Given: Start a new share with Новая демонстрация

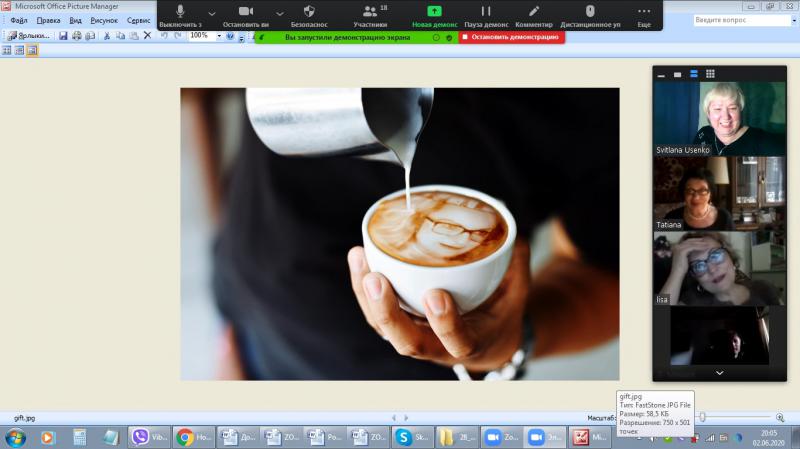Looking at the screenshot, I should 434,15.
